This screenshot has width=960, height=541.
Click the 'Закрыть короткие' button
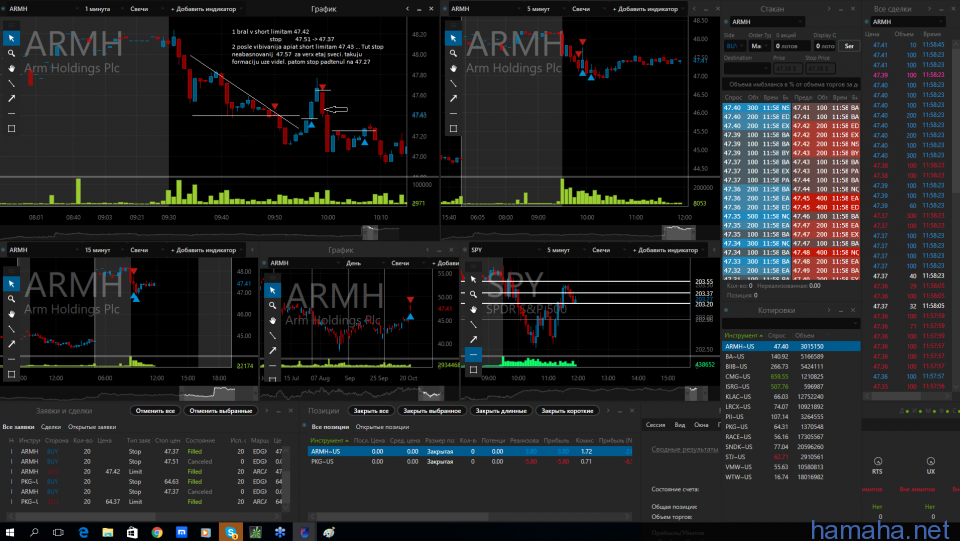568,411
